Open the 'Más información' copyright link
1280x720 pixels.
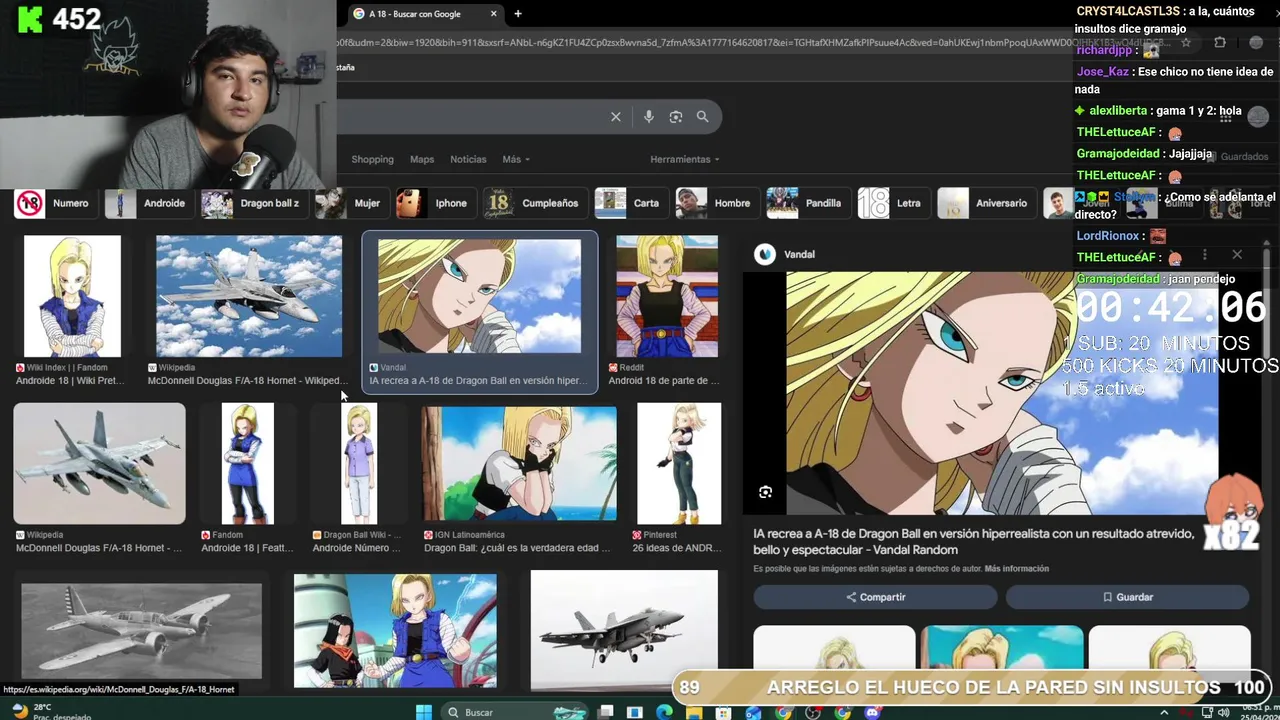[1016, 569]
